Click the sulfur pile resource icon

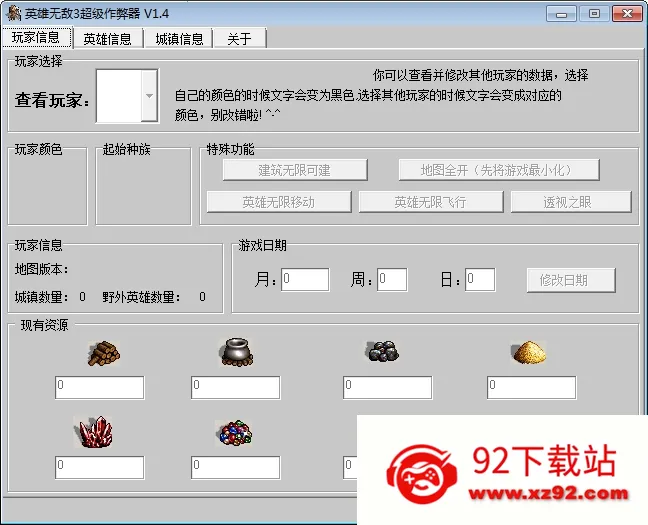(529, 353)
